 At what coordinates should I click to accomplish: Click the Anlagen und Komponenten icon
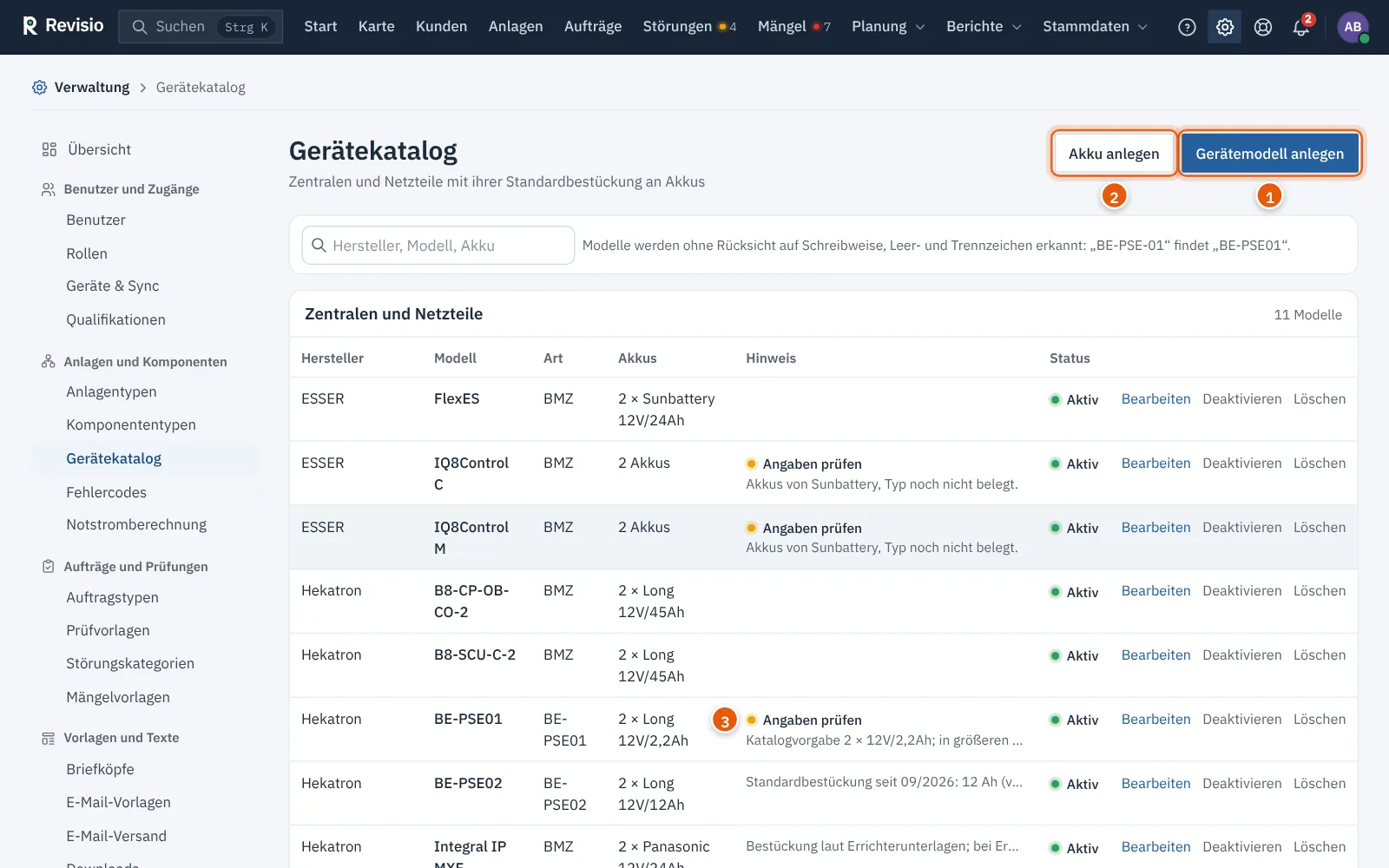click(49, 361)
